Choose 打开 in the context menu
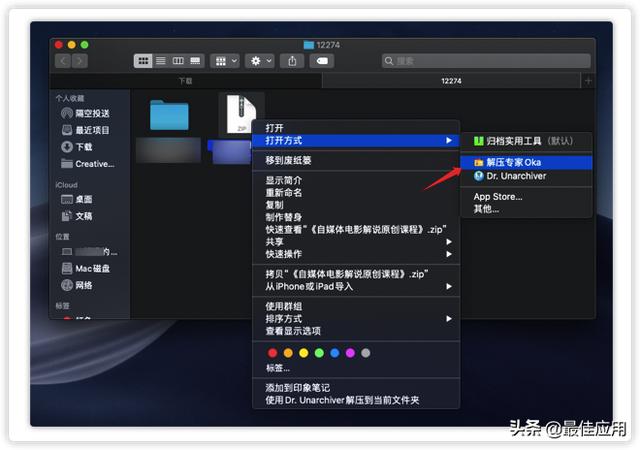 click(x=356, y=128)
